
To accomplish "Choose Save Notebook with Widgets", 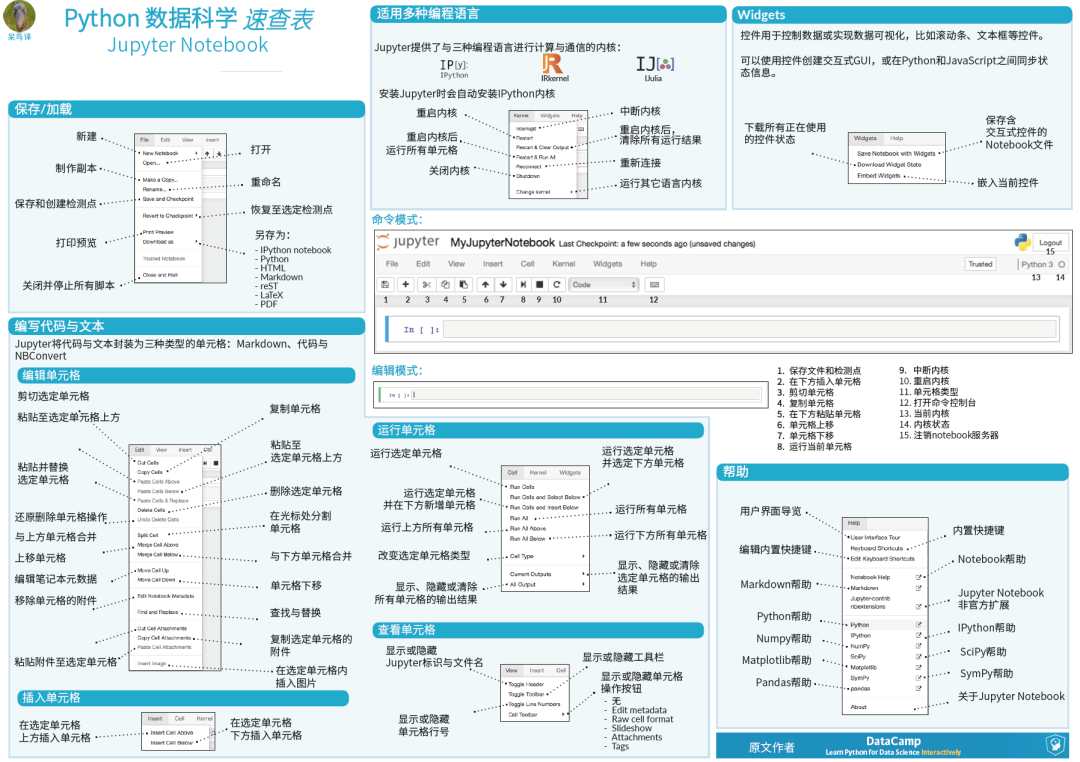I will point(896,154).
